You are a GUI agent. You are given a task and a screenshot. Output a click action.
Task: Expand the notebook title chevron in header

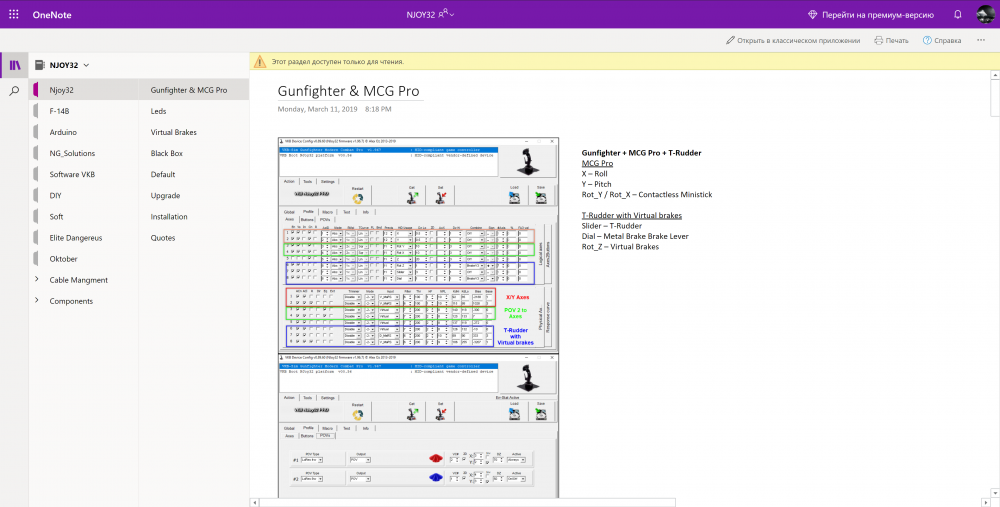[x=452, y=15]
